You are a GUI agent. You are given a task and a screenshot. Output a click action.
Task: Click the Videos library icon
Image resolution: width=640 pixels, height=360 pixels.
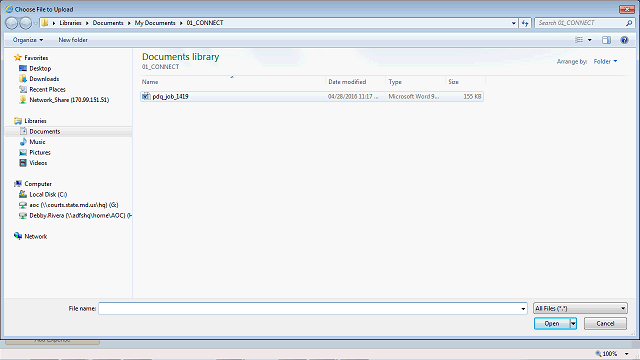(x=23, y=163)
